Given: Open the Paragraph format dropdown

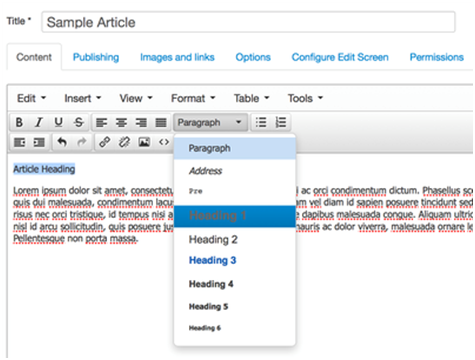Looking at the screenshot, I should pyautogui.click(x=210, y=122).
